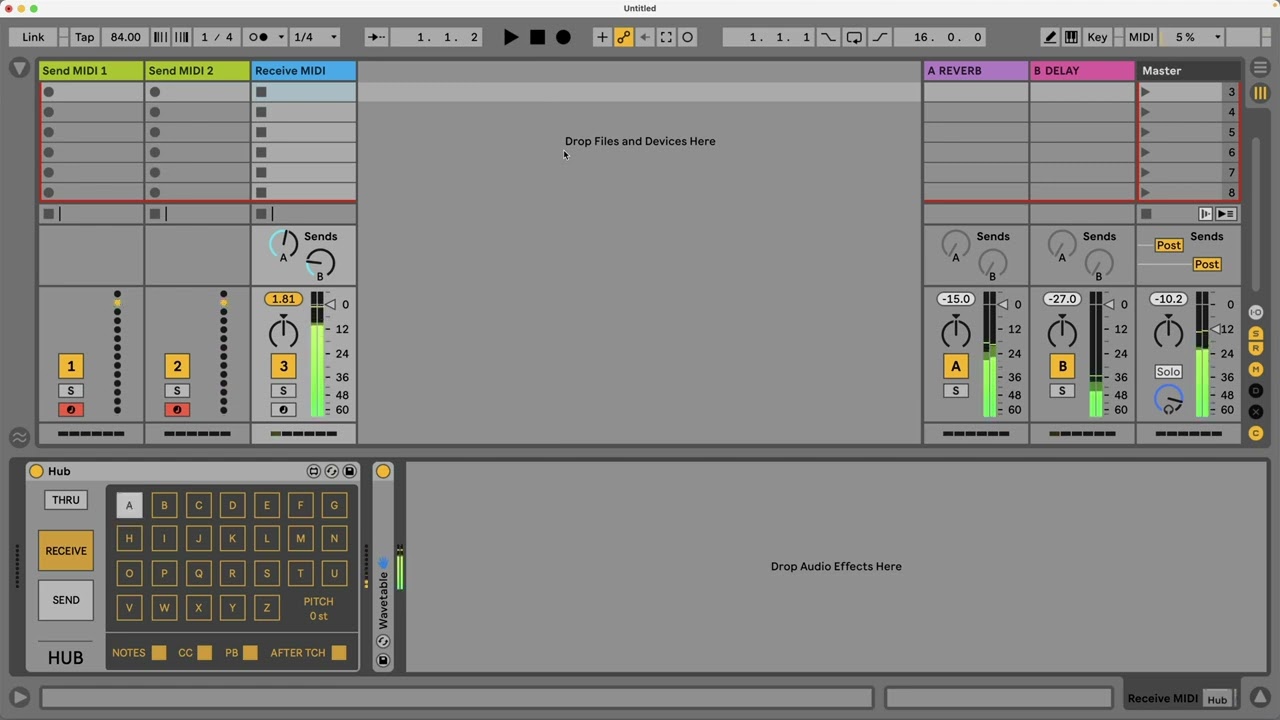Switch to Session view selector icon

1260,93
